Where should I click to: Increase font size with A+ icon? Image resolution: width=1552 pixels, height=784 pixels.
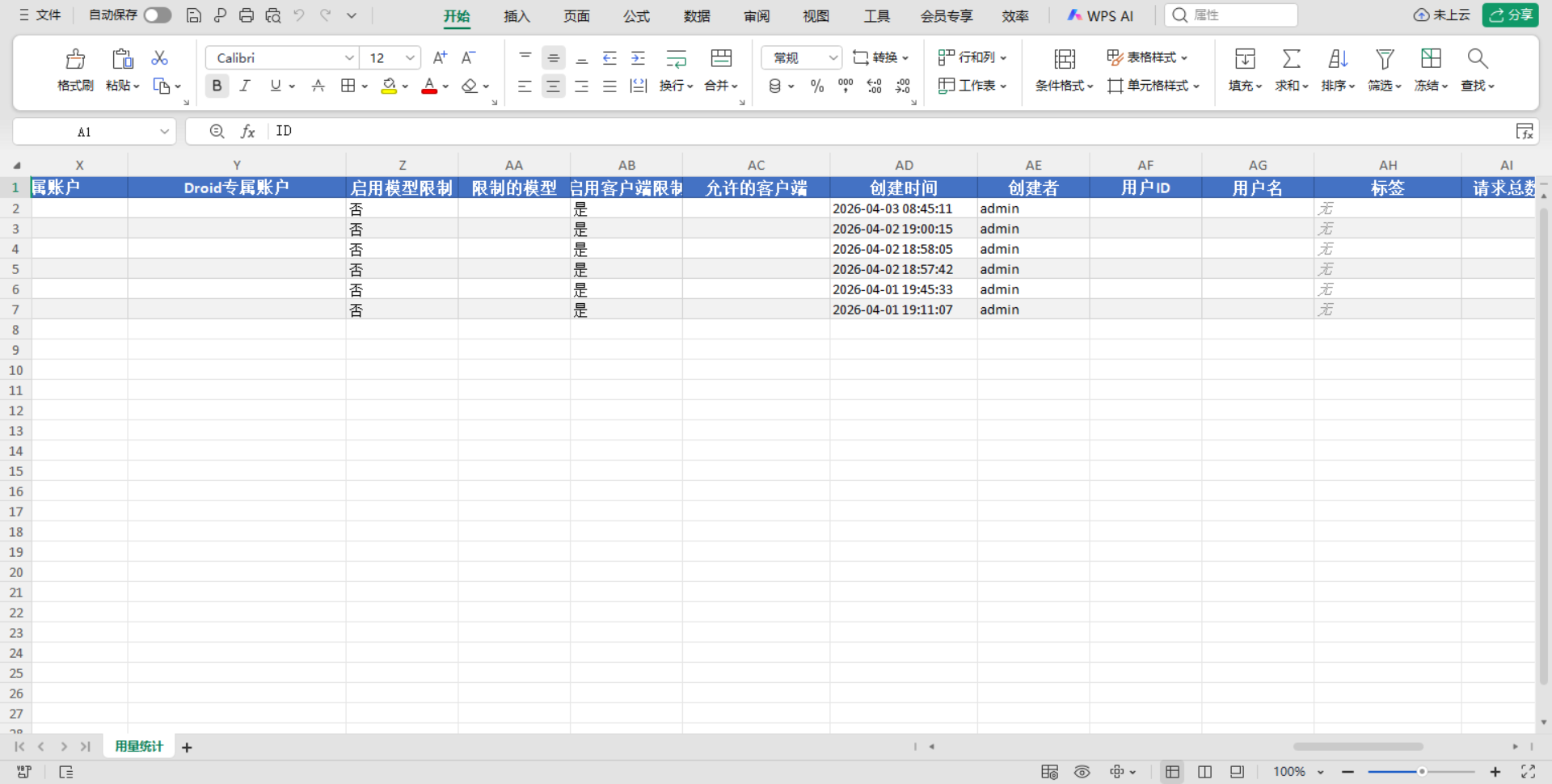click(x=440, y=57)
